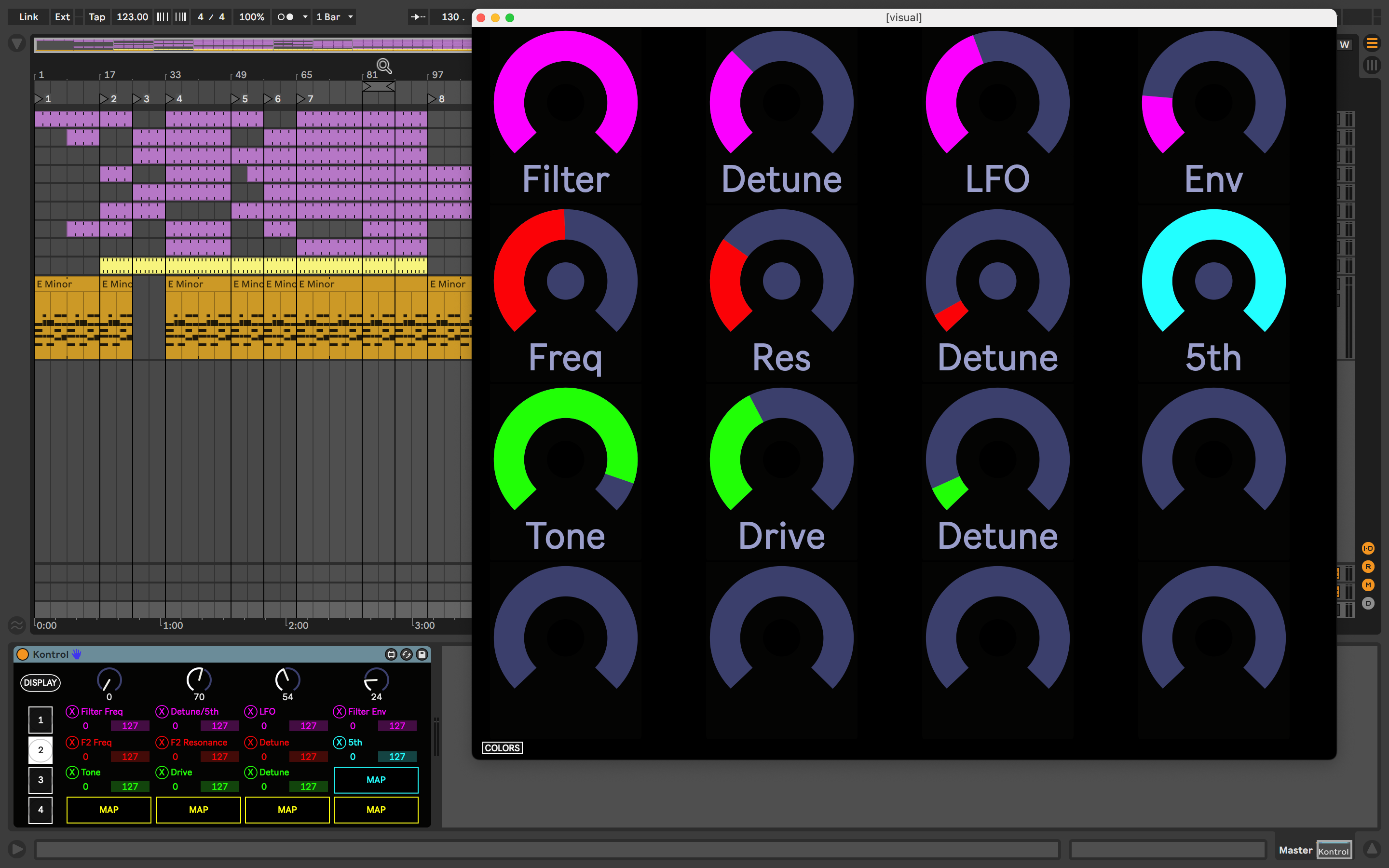Collapse the overview with the triangle button
Image resolution: width=1389 pixels, height=868 pixels.
(17, 43)
